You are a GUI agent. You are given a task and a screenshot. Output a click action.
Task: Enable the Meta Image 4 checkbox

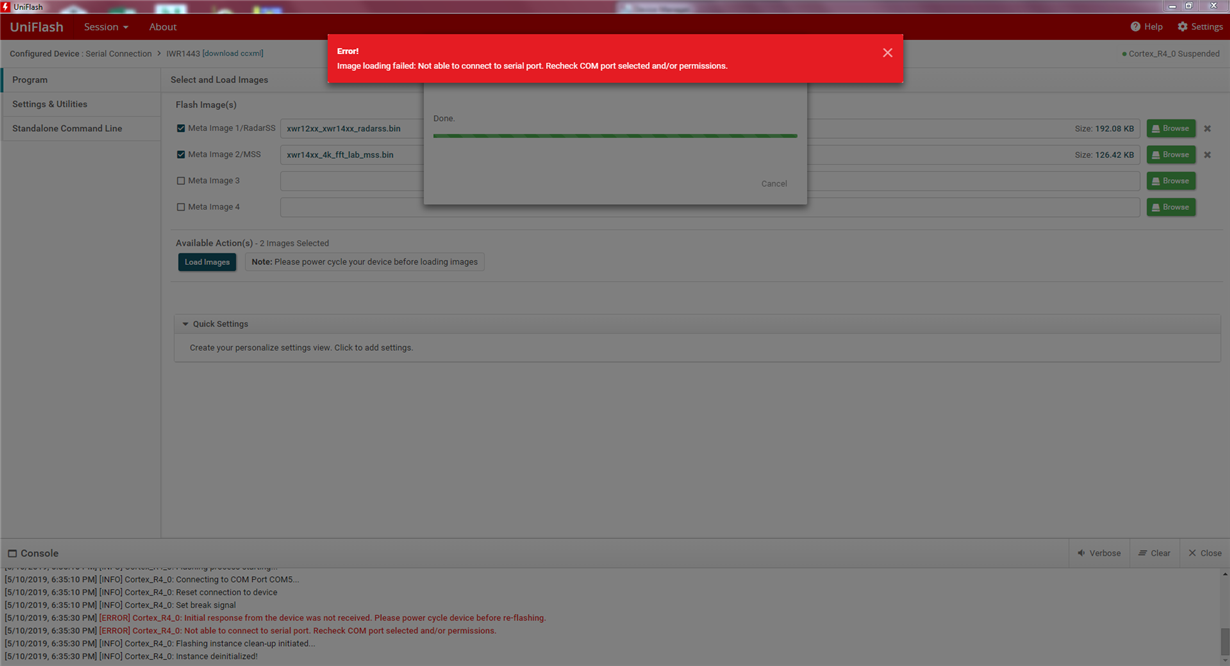pos(182,206)
